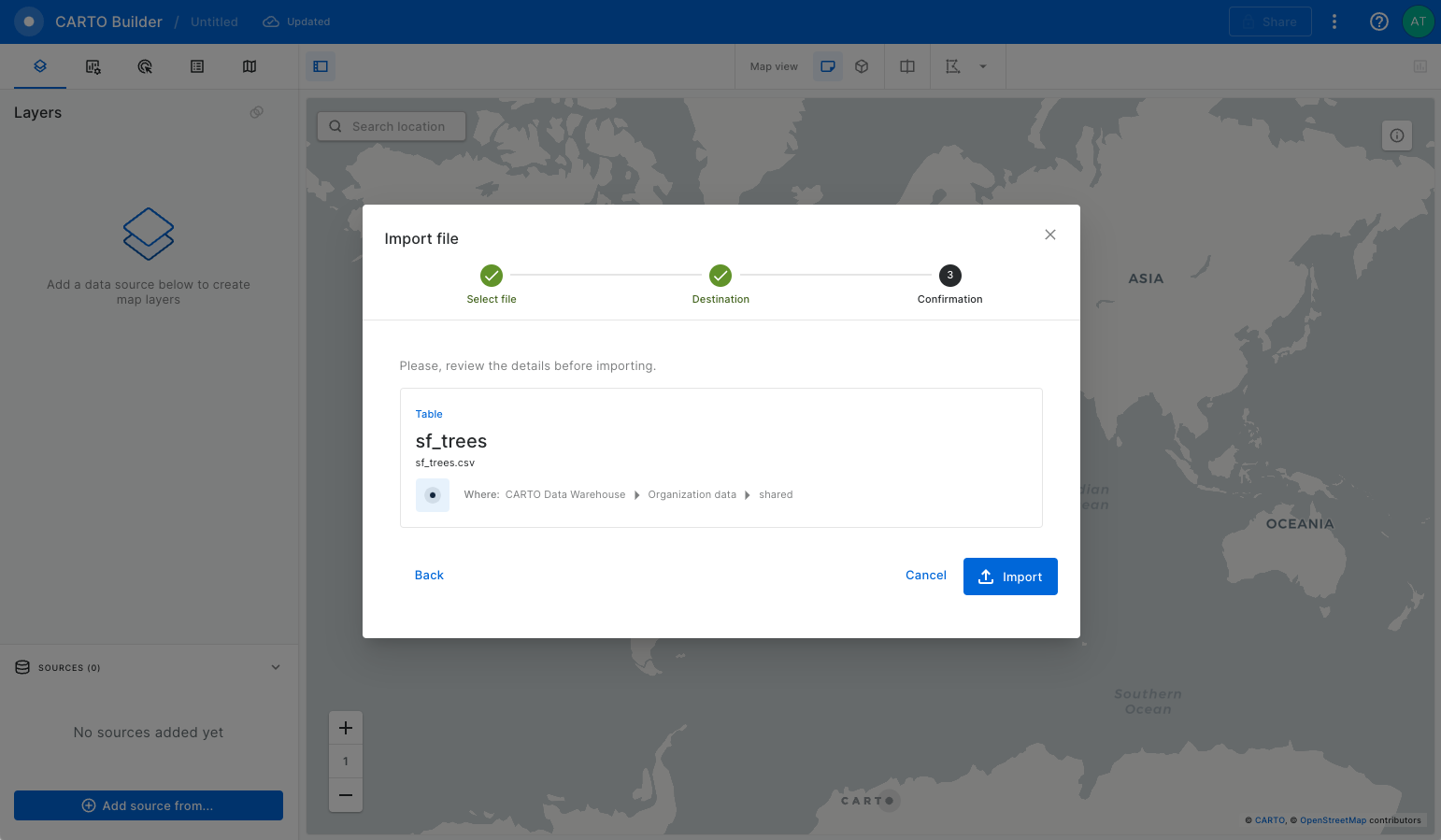Switch to 2D map view
Viewport: 1441px width, 840px height.
(x=828, y=66)
